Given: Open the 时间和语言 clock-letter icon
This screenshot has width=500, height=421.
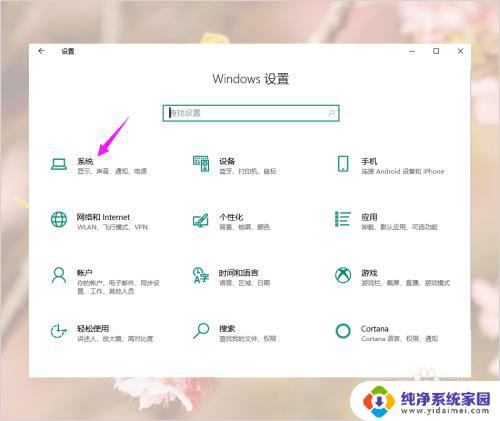Looking at the screenshot, I should click(x=201, y=275).
